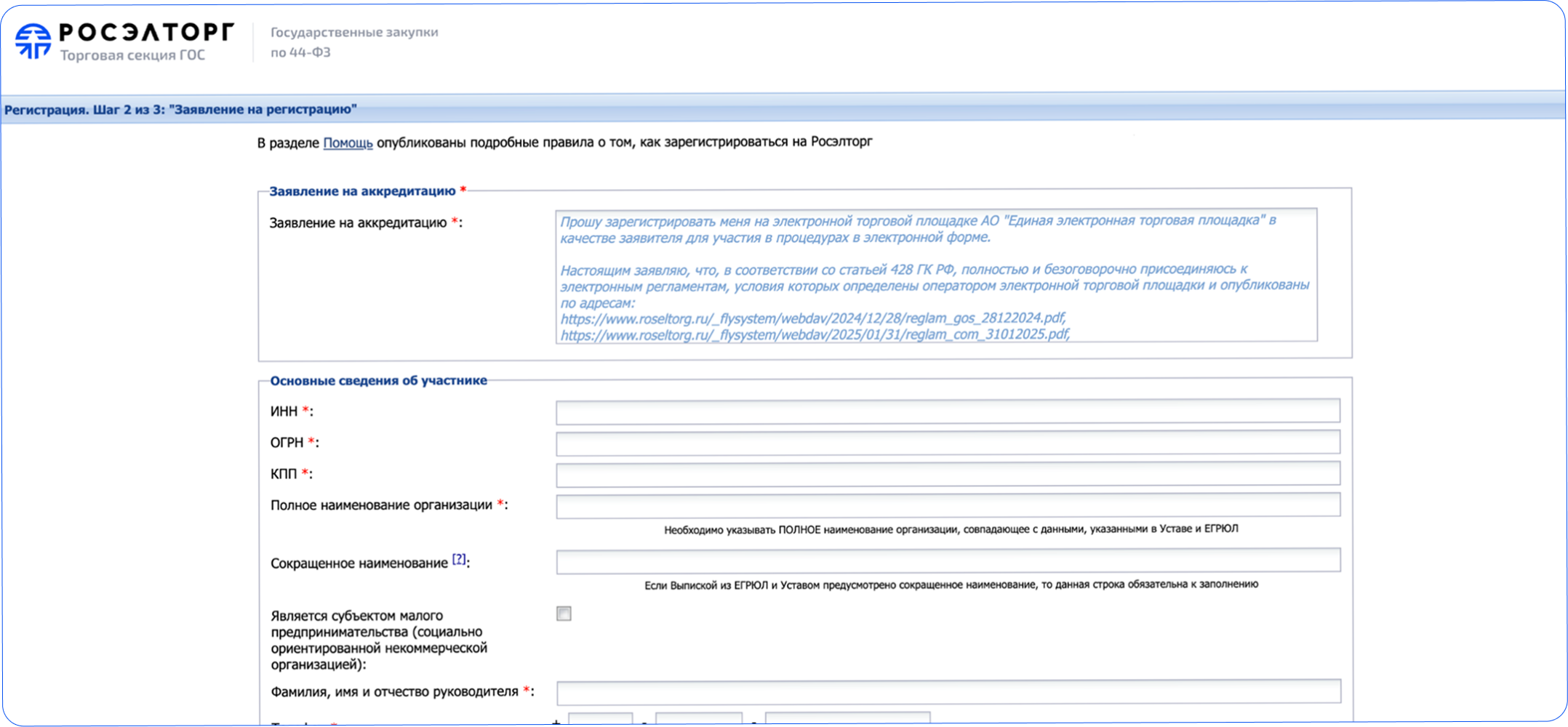The width and height of the screenshot is (1568, 727).
Task: Click the hint about ЕГРЮЛ shortened name requirement
Action: 951,585
